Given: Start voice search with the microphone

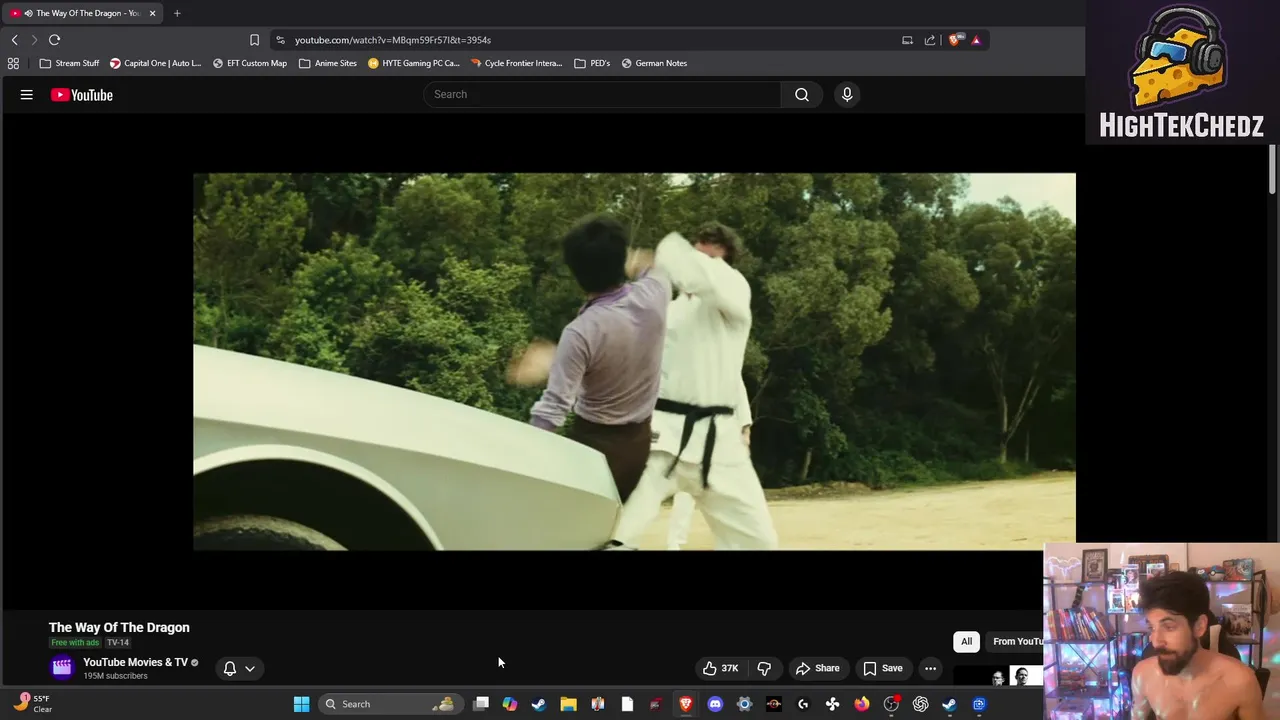Looking at the screenshot, I should point(847,94).
